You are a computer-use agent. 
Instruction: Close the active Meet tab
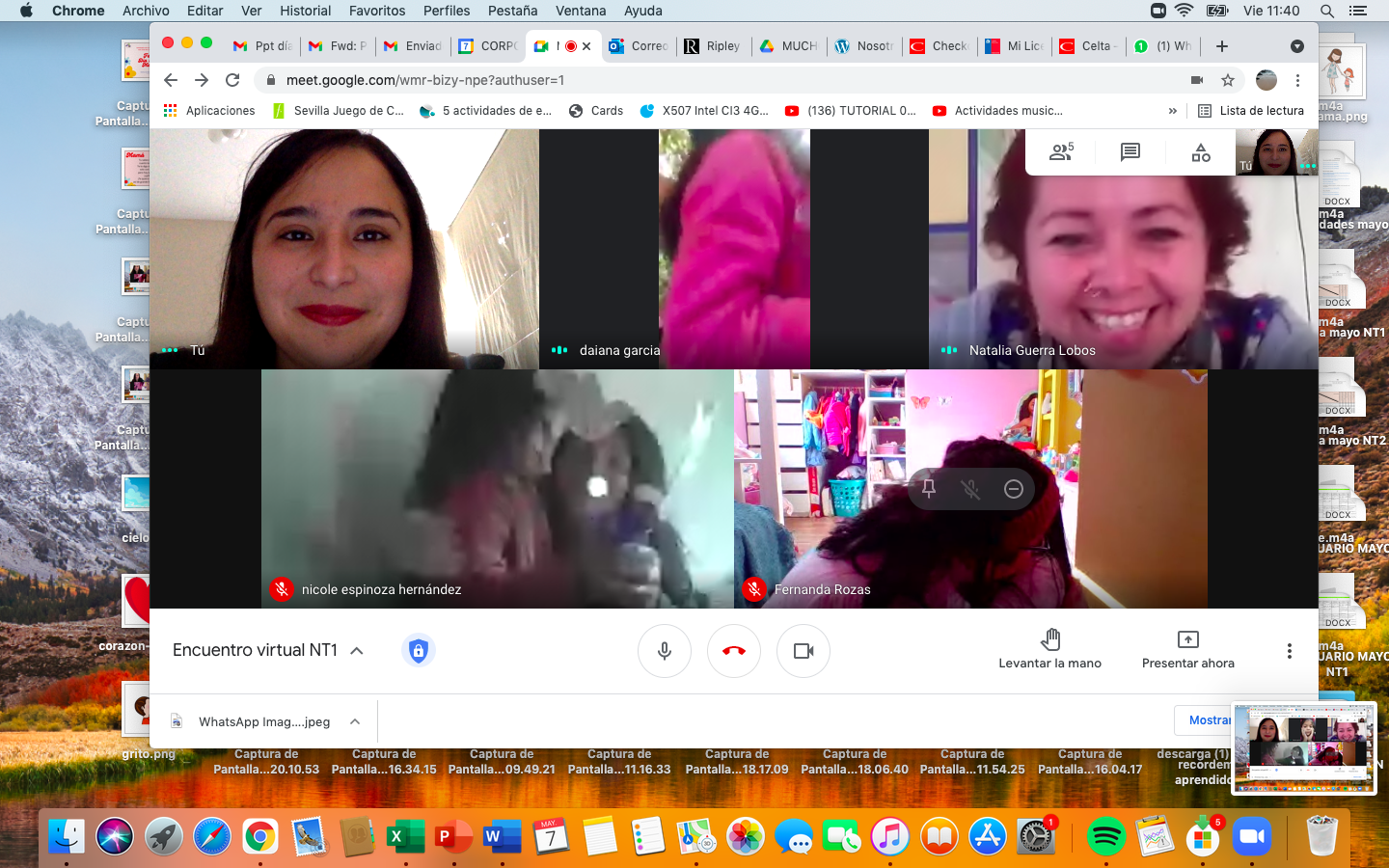(586, 46)
